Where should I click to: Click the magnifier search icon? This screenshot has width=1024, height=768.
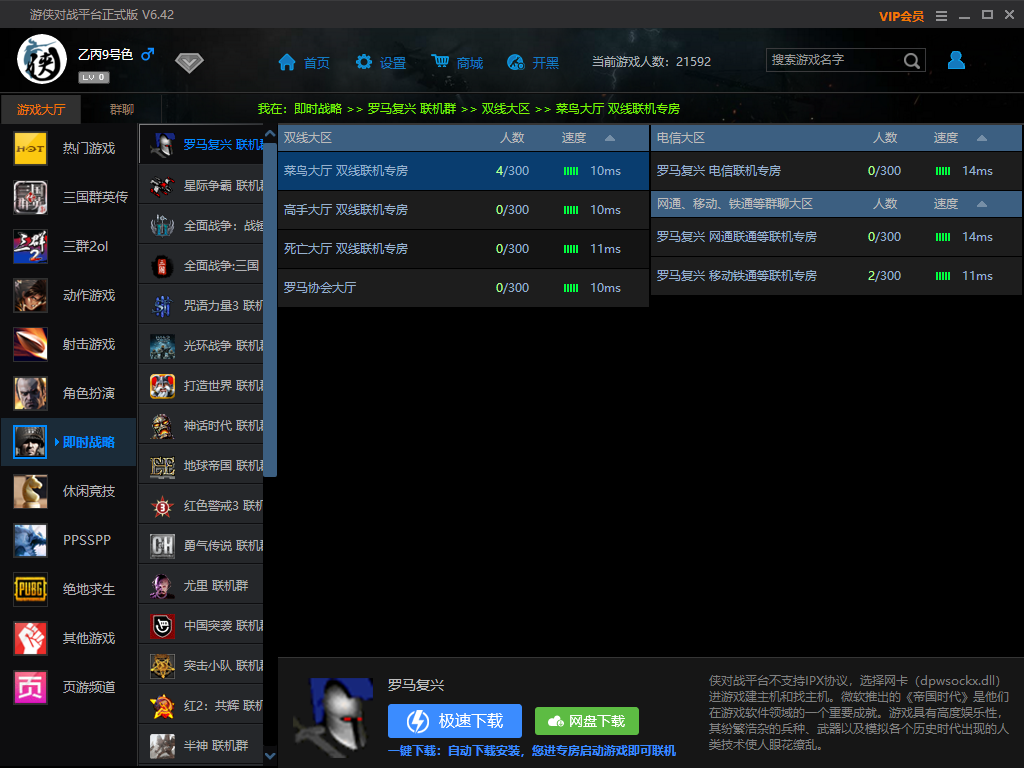[x=912, y=61]
